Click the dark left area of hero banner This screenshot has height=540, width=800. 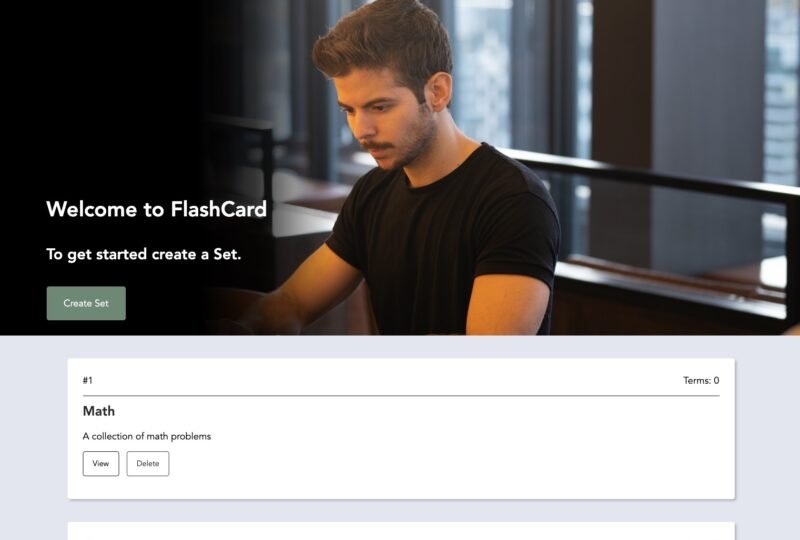[x=102, y=102]
